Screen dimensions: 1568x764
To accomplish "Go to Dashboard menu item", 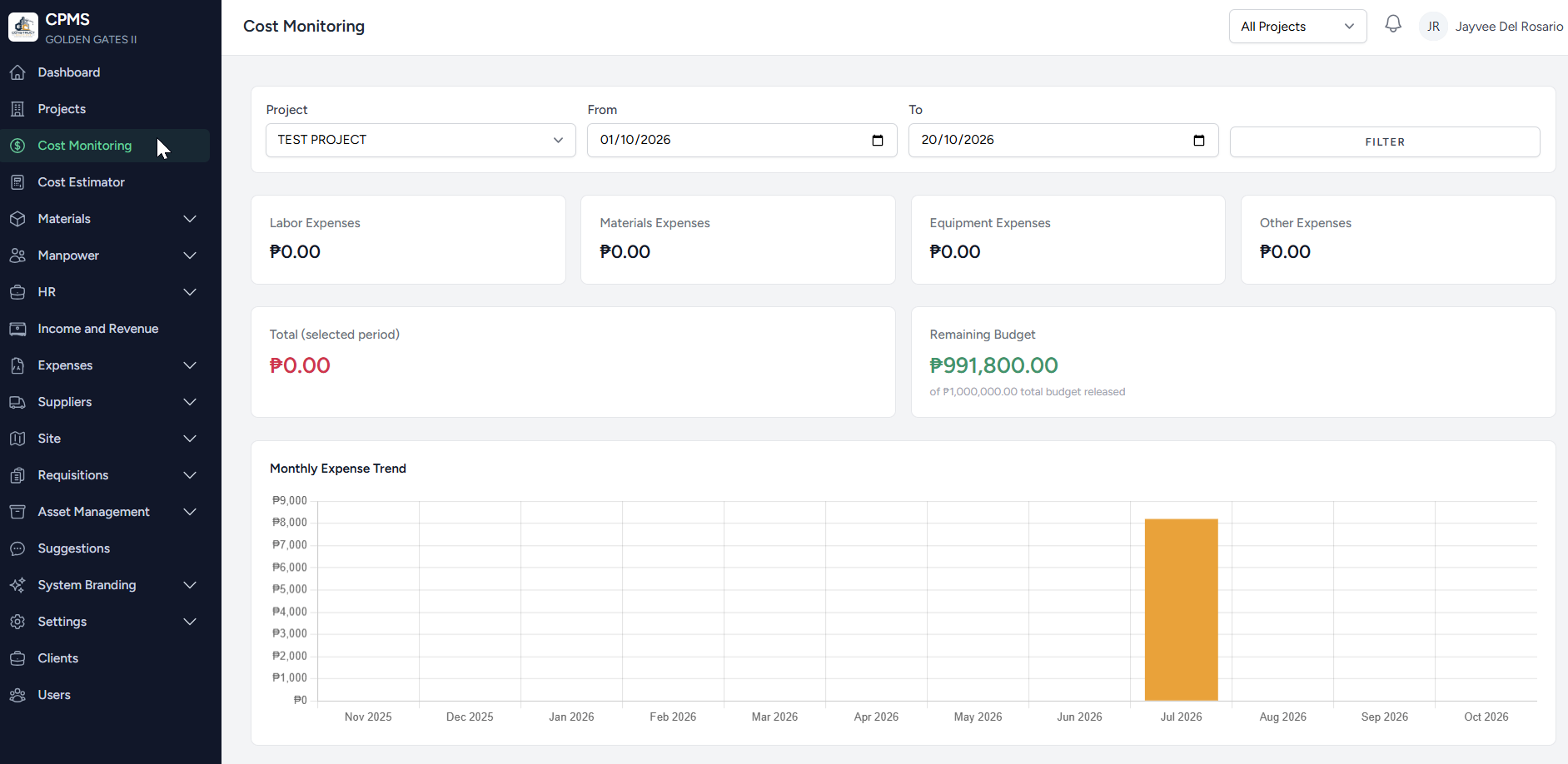I will tap(105, 72).
